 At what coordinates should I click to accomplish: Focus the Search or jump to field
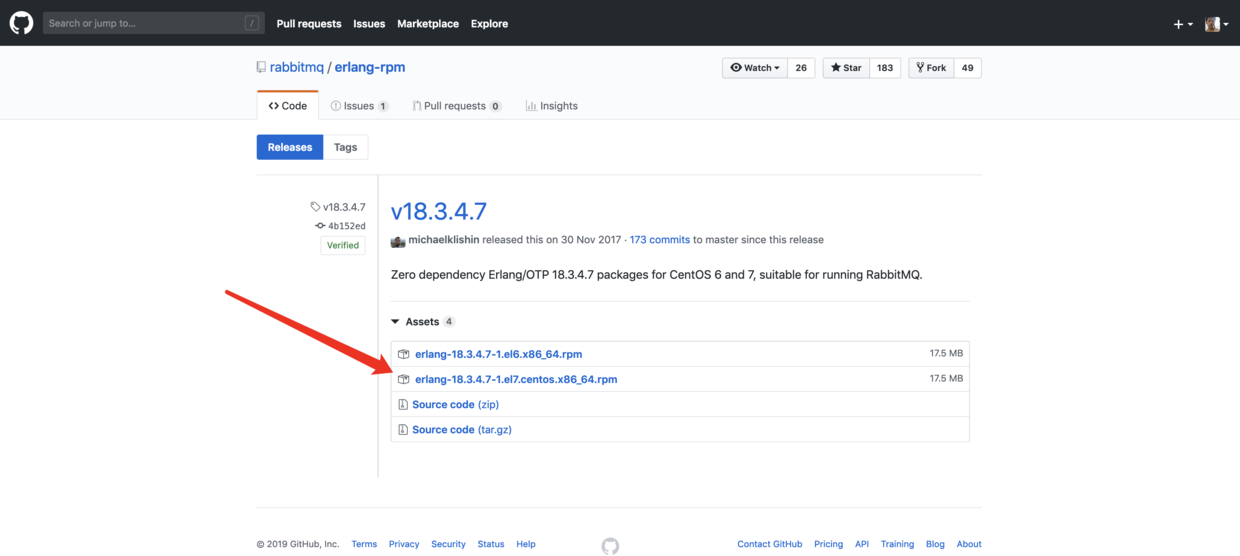point(145,23)
